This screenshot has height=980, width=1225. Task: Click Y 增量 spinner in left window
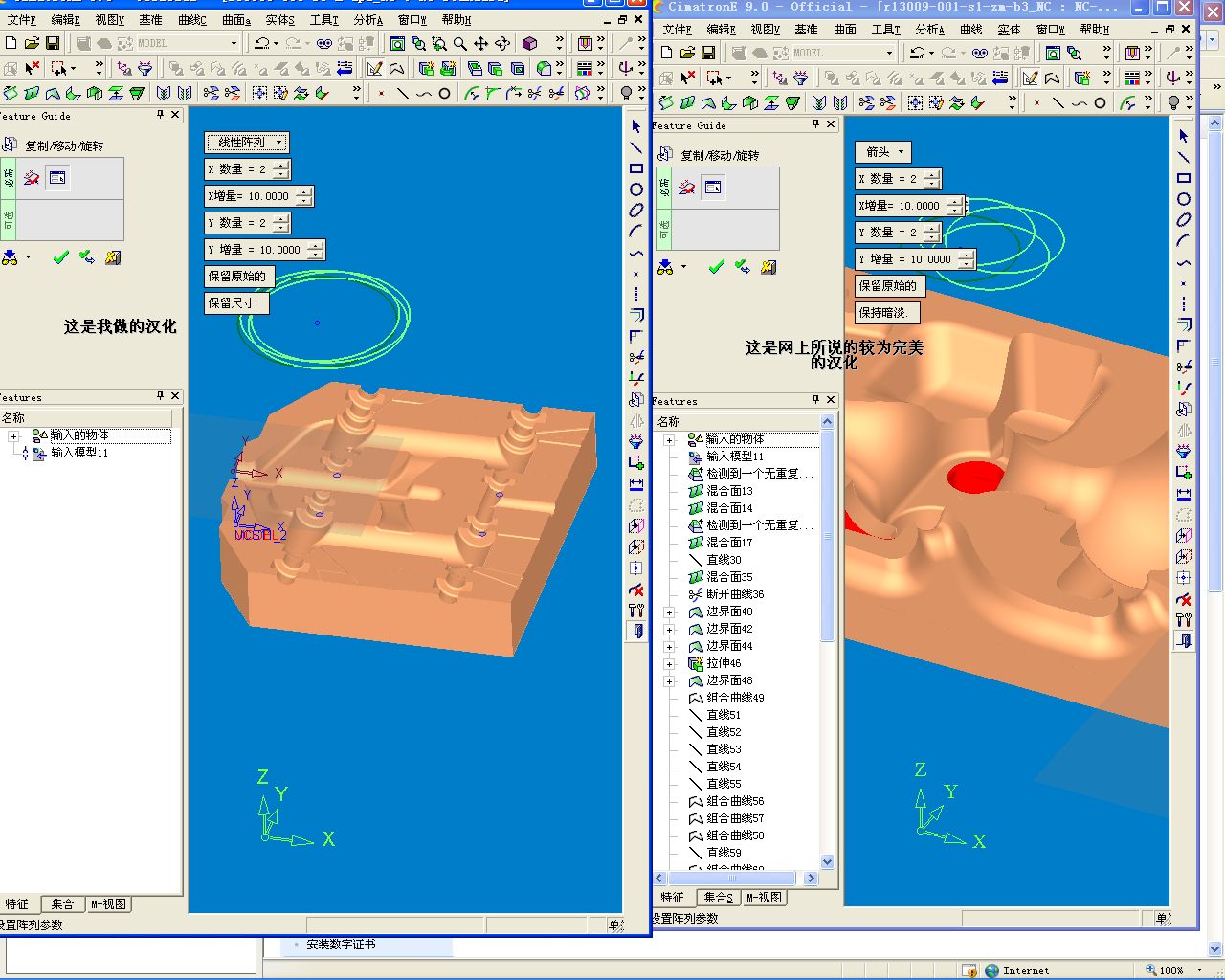315,250
